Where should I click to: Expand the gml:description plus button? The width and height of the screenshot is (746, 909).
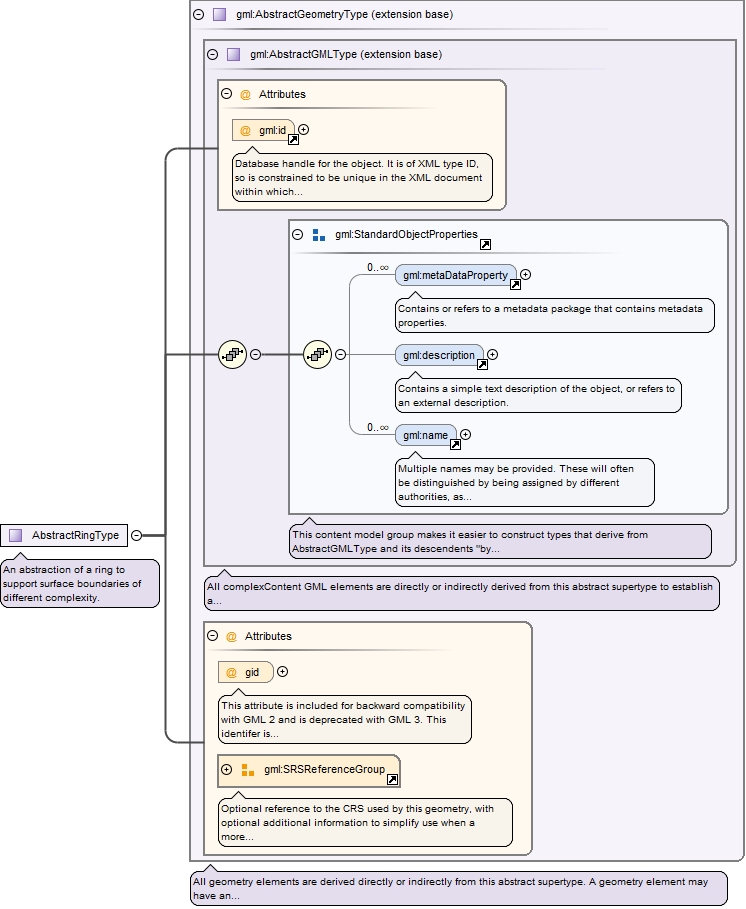[492, 354]
